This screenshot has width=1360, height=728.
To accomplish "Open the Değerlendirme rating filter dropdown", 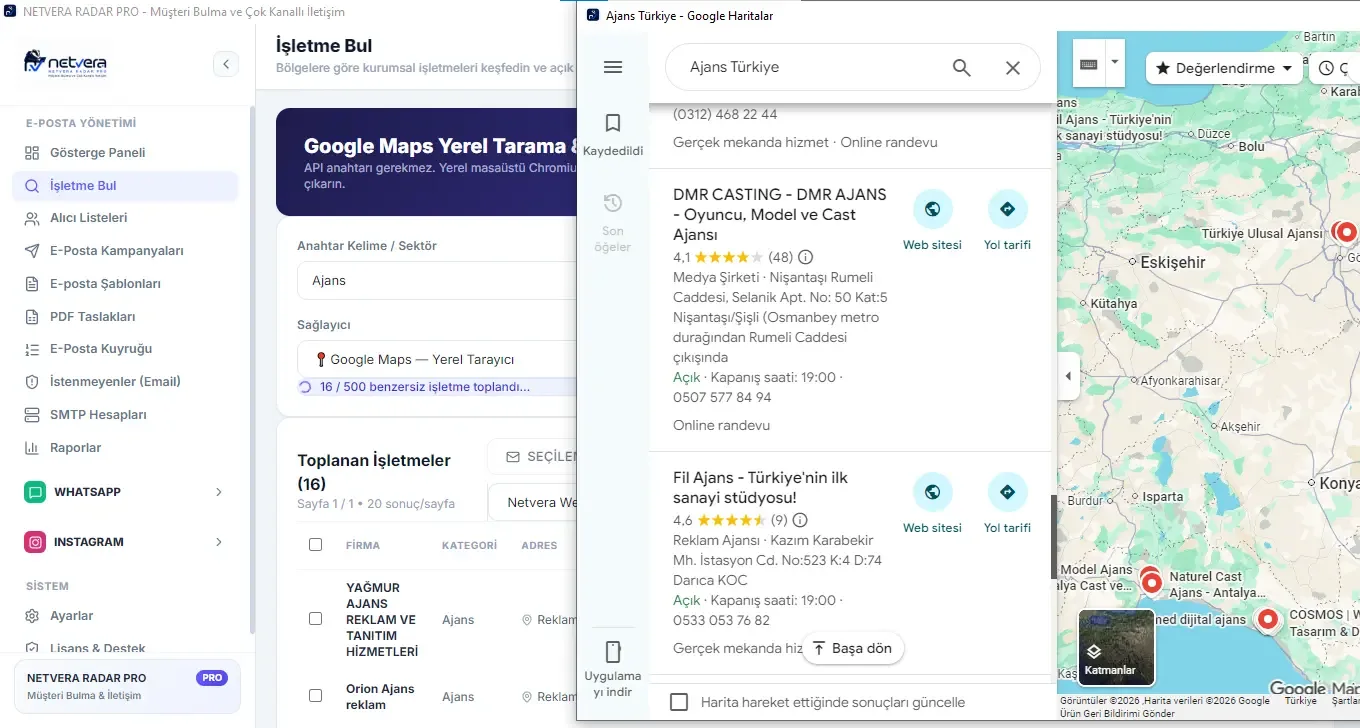I will tap(1224, 68).
